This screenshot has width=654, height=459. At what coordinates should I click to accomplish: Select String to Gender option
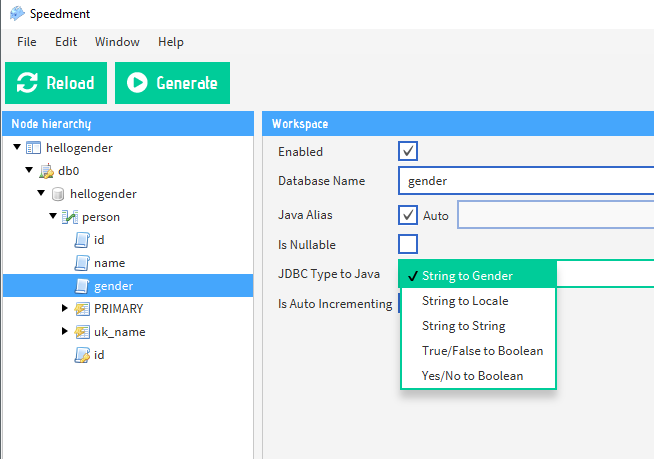click(478, 275)
